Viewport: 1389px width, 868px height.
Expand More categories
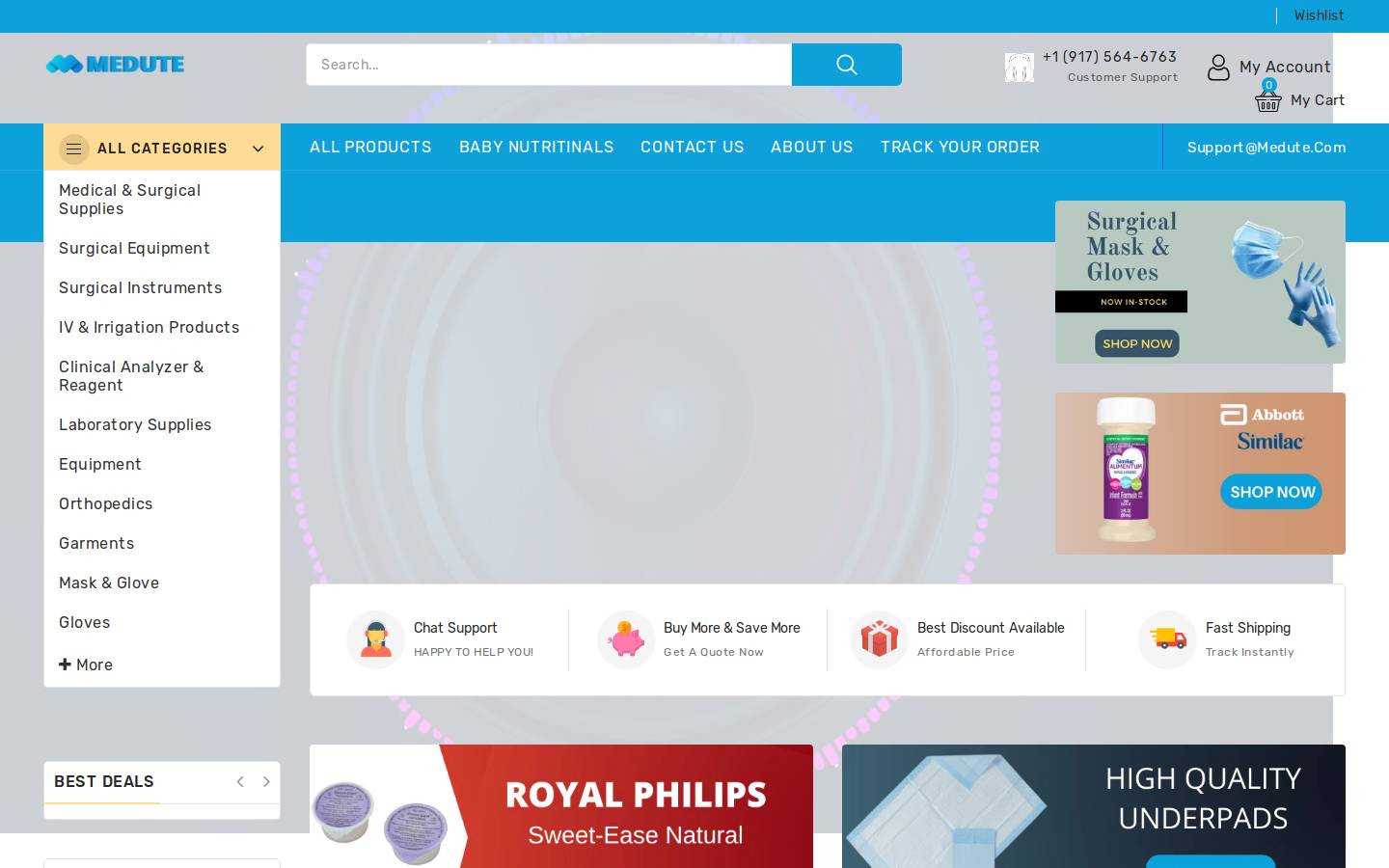(86, 665)
